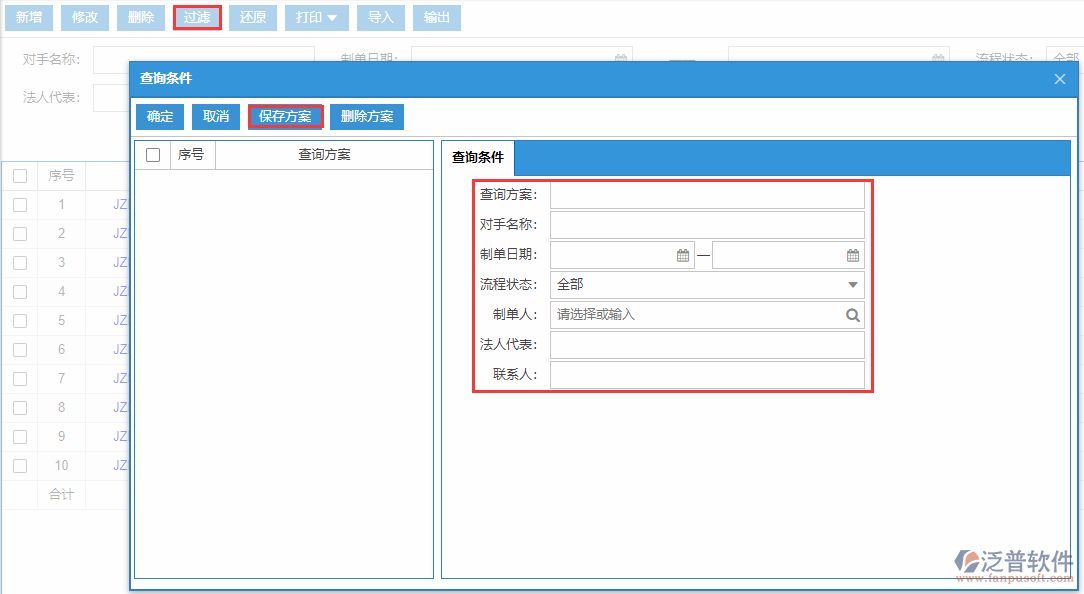Click the 确定 button to confirm
This screenshot has height=594, width=1084.
coord(159,116)
